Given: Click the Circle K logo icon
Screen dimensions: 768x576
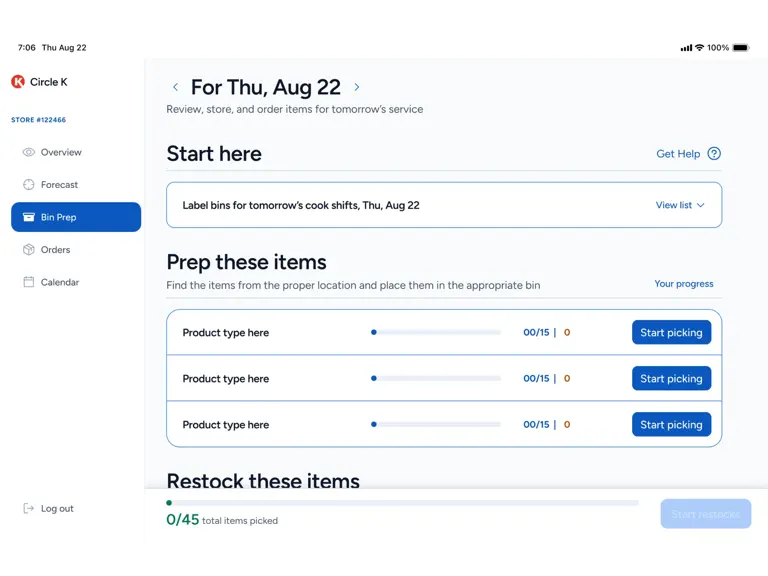Looking at the screenshot, I should [18, 81].
